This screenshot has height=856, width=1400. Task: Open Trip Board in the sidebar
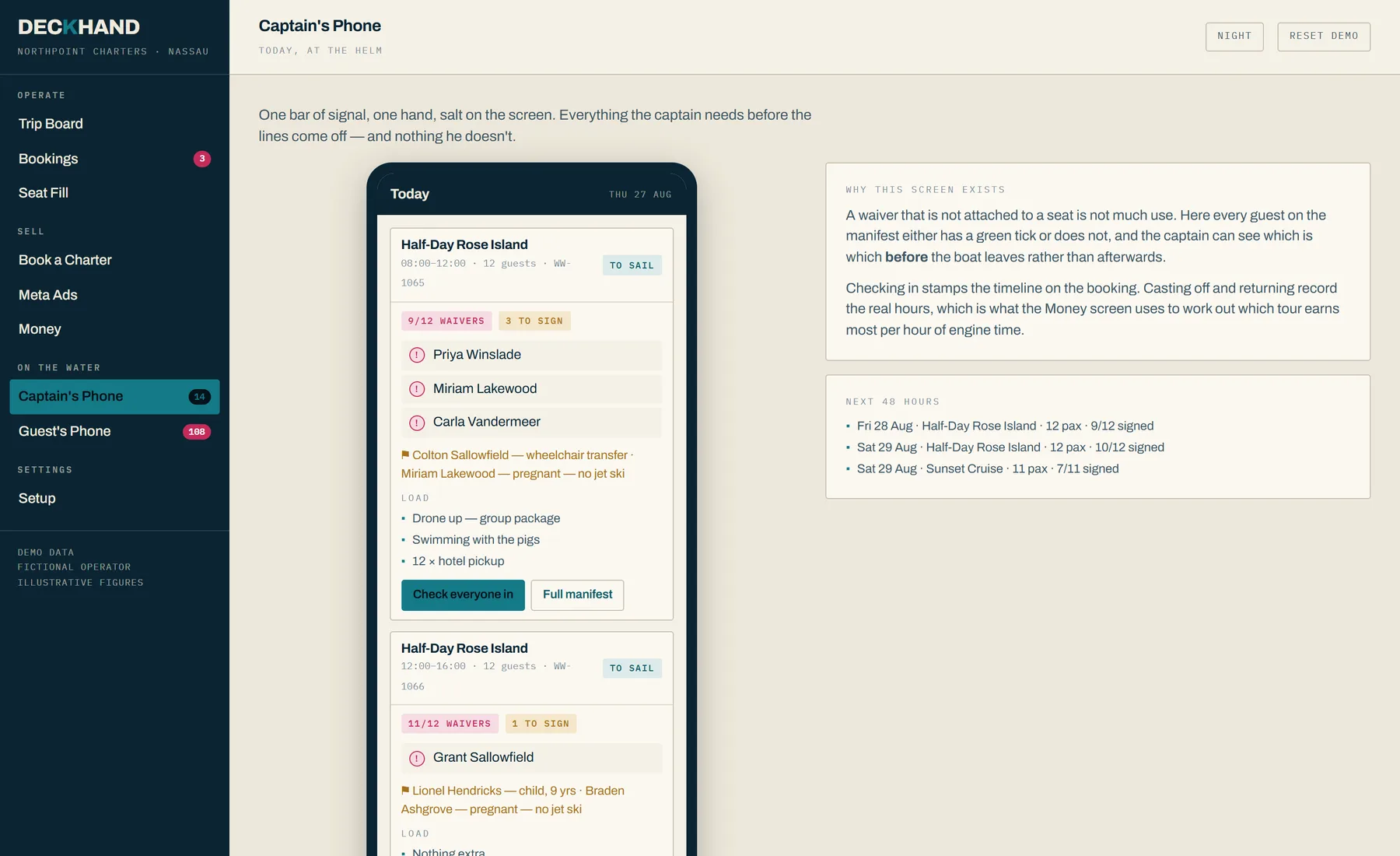[x=114, y=124]
